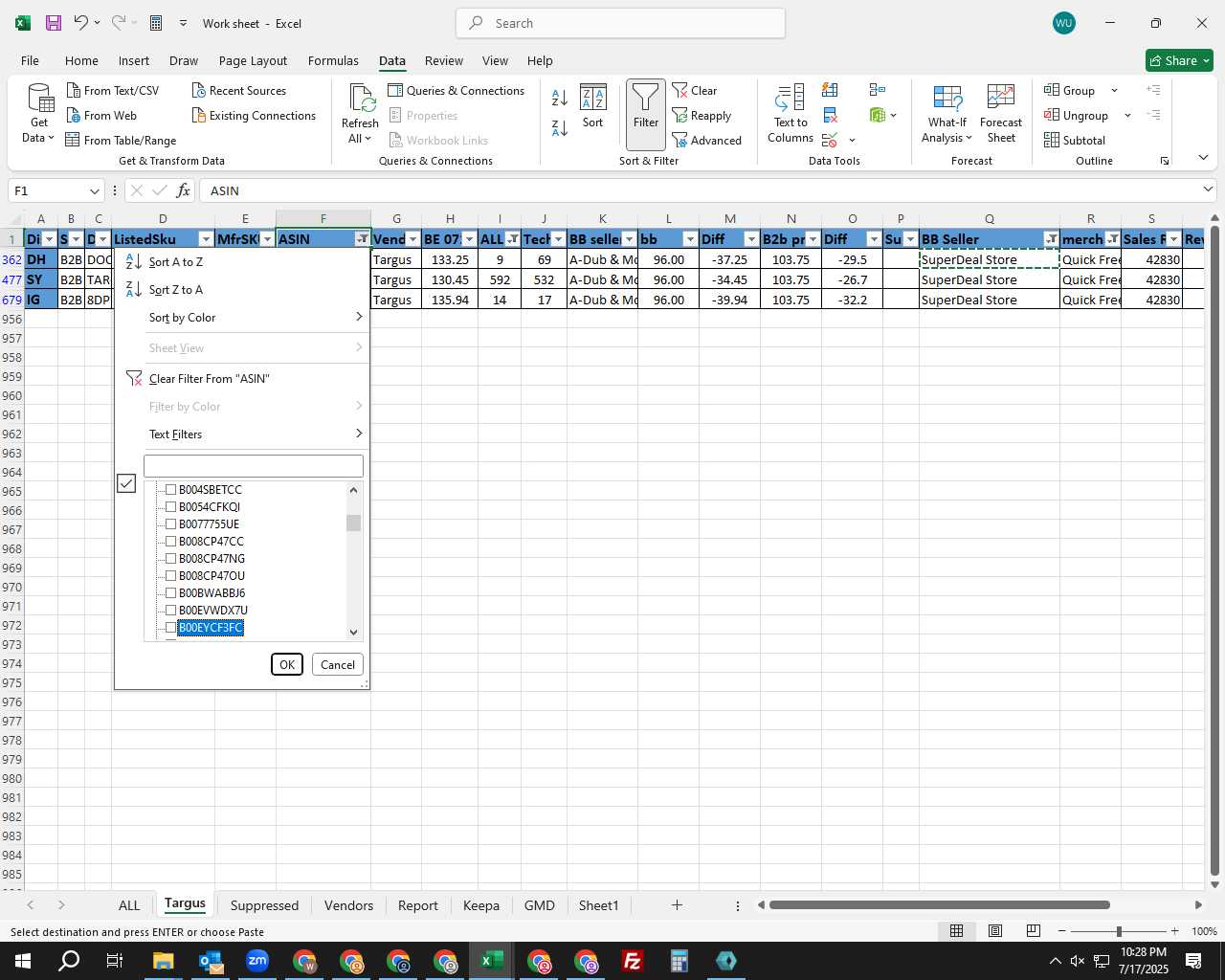Import From Table/Range
Image resolution: width=1225 pixels, height=980 pixels.
(121, 140)
